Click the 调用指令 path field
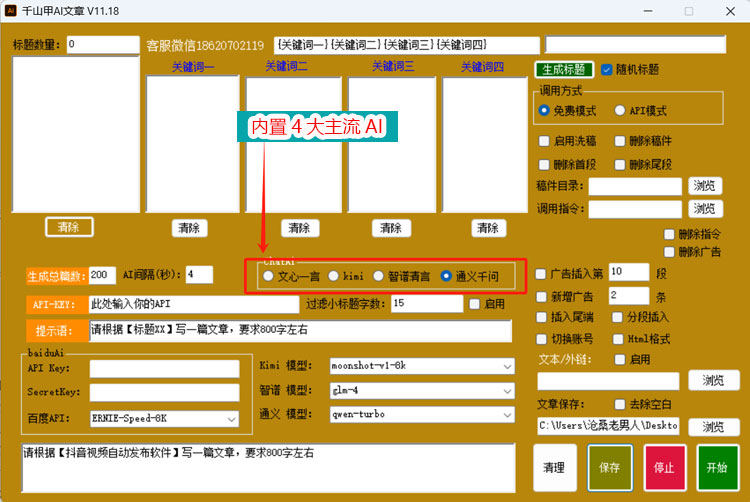 (635, 209)
